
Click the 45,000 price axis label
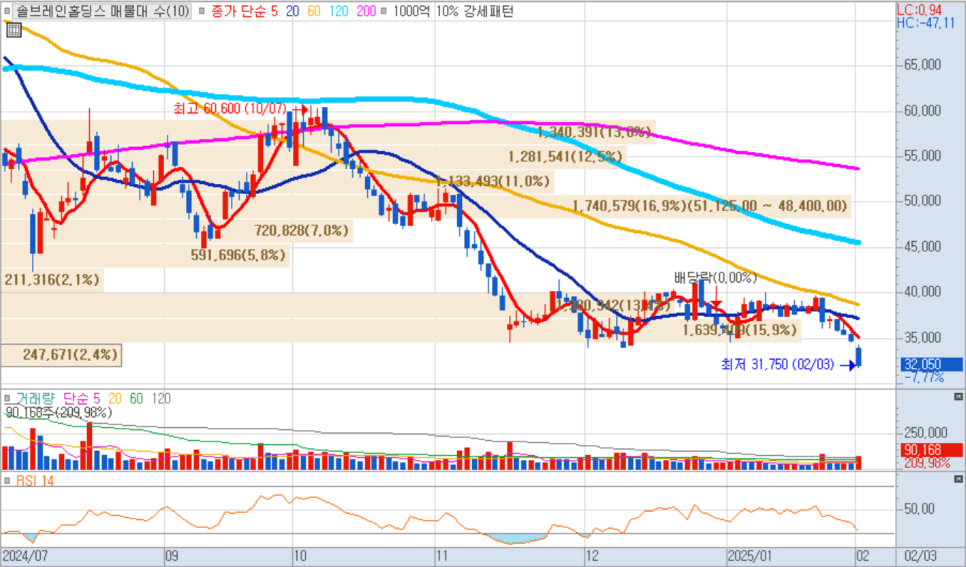pos(922,247)
